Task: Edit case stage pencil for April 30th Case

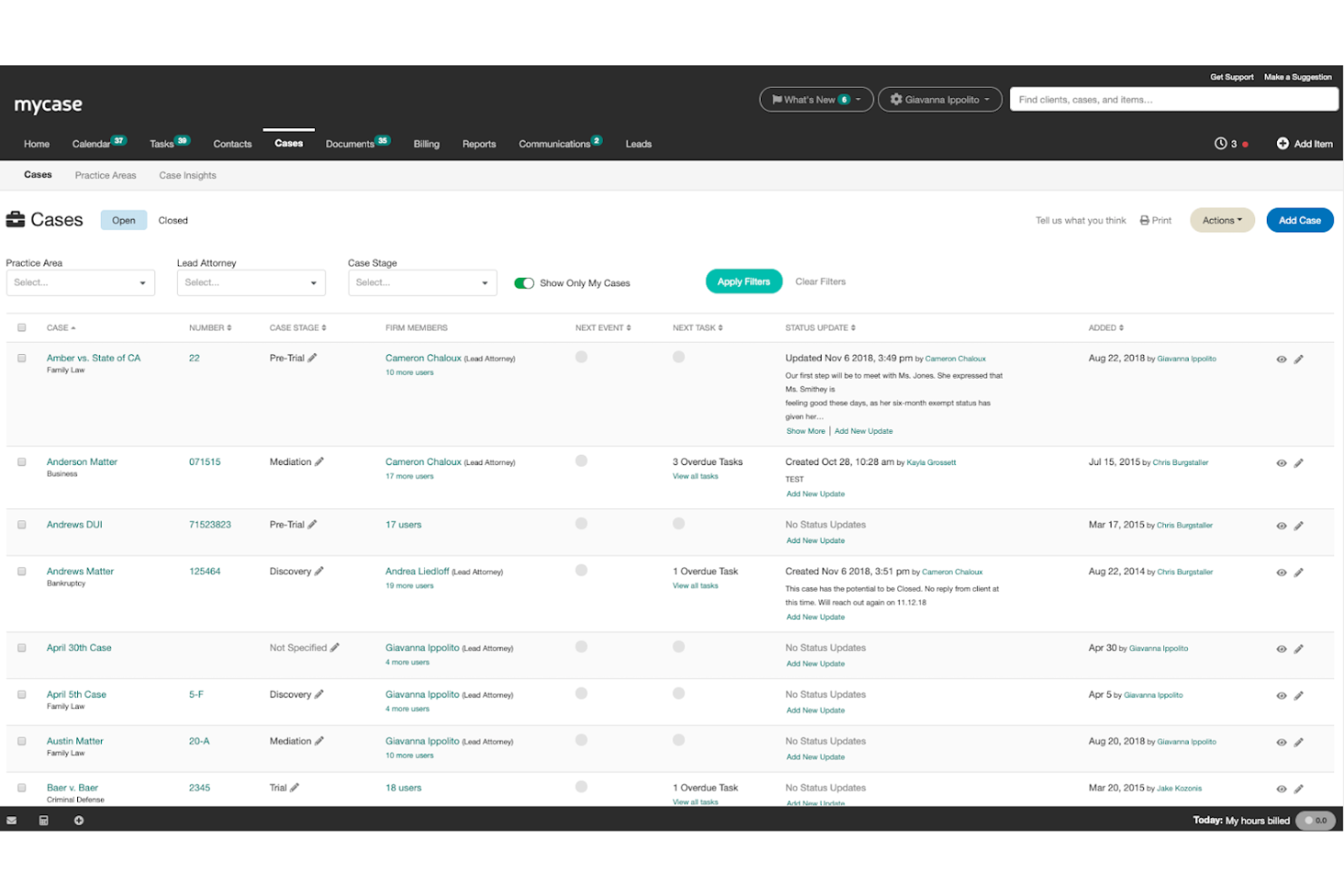Action: (334, 648)
